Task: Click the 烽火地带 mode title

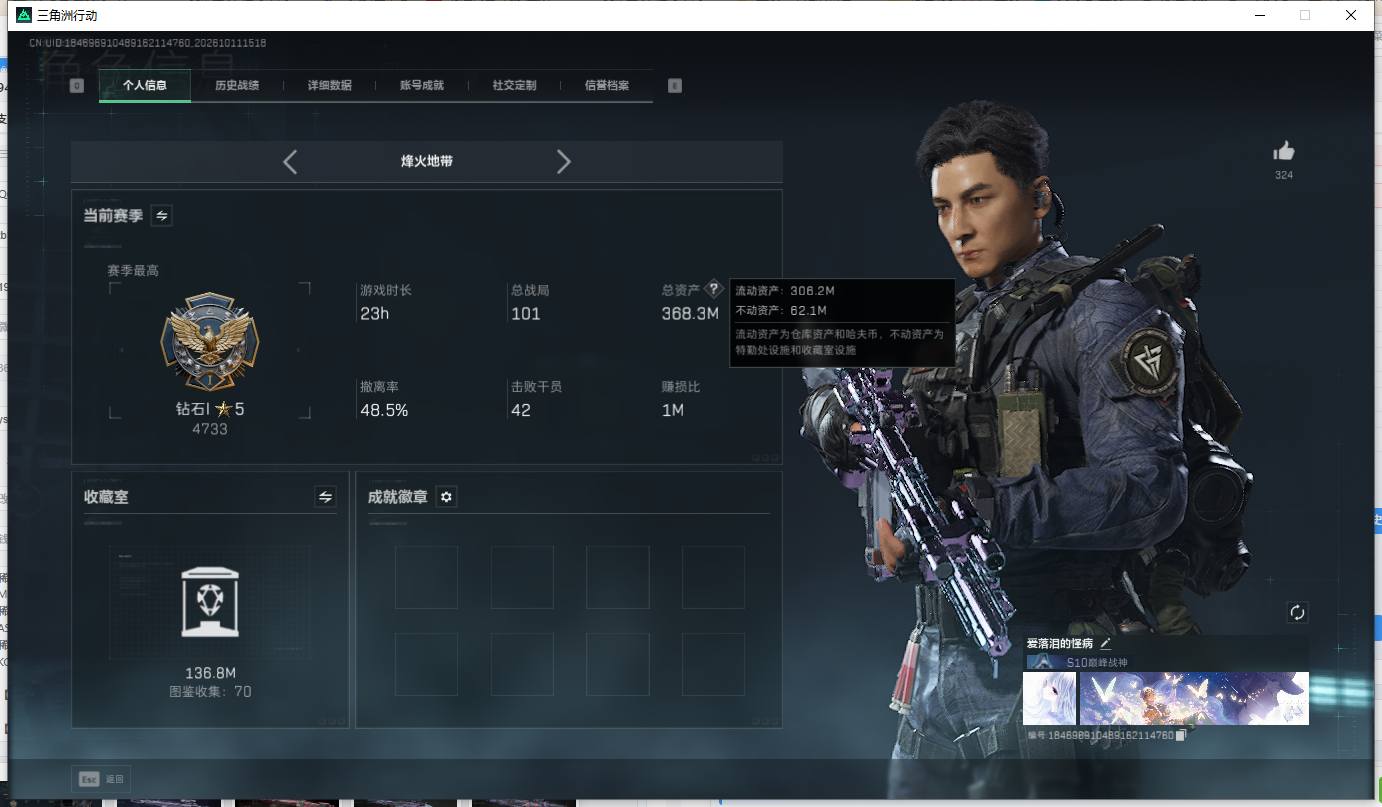Action: point(427,161)
